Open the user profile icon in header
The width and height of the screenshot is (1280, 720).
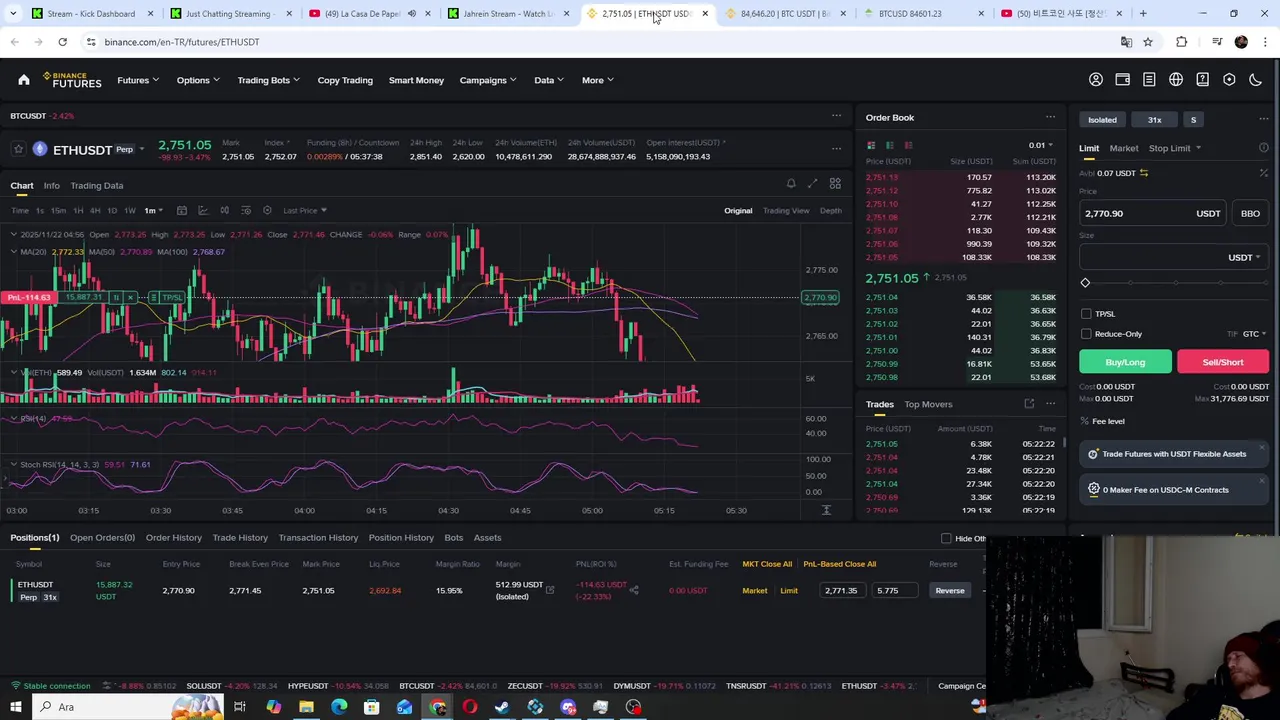[x=1096, y=80]
